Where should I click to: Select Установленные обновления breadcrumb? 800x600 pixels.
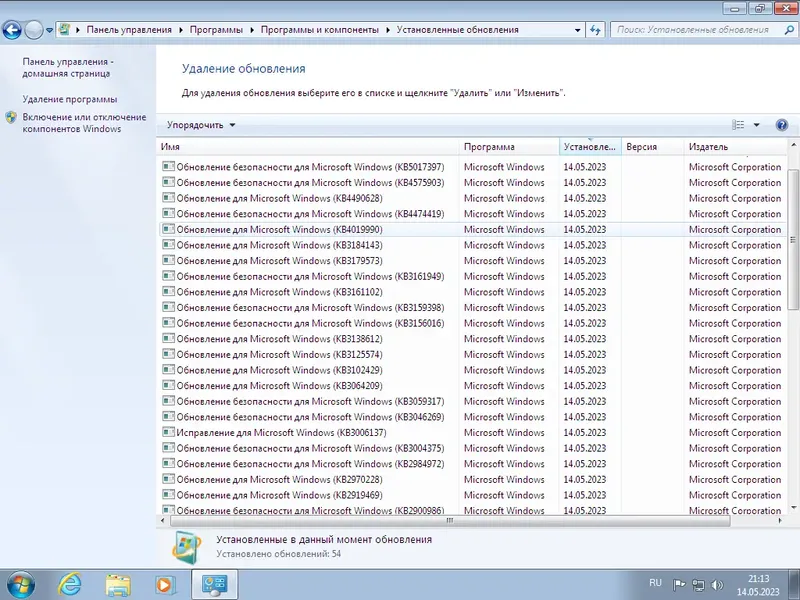tap(458, 30)
